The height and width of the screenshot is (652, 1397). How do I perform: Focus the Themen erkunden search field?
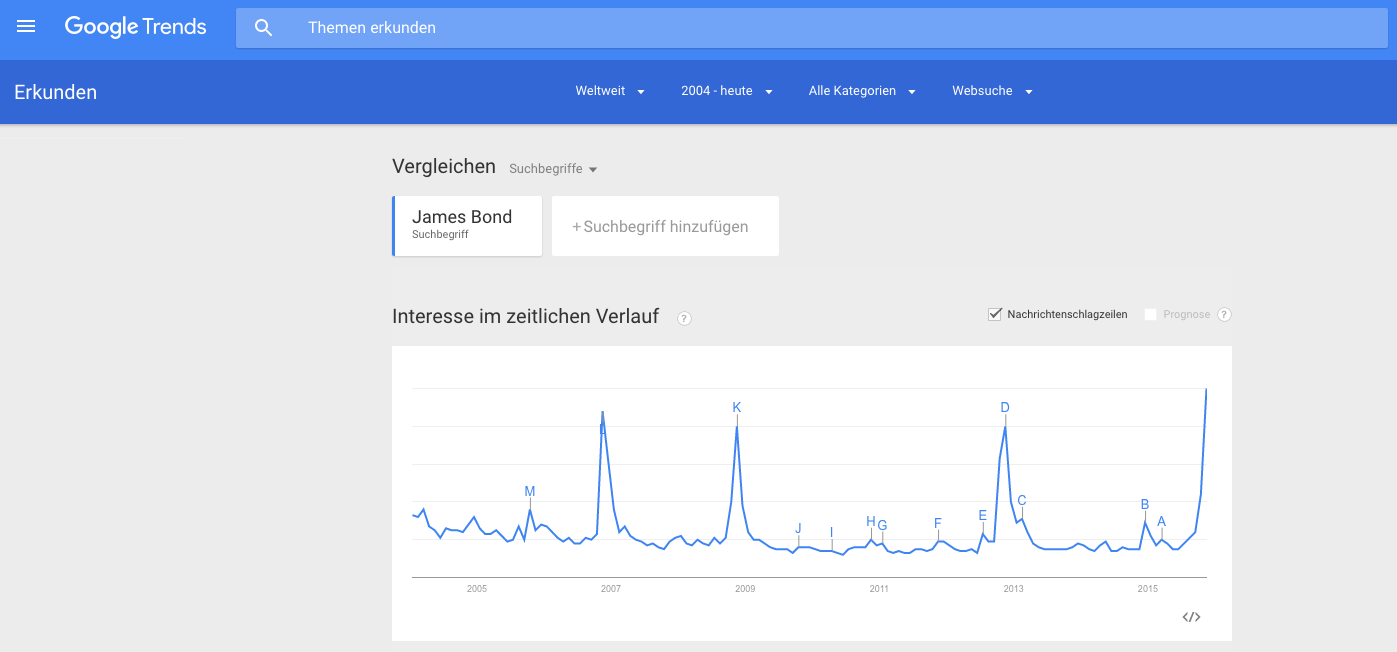811,28
